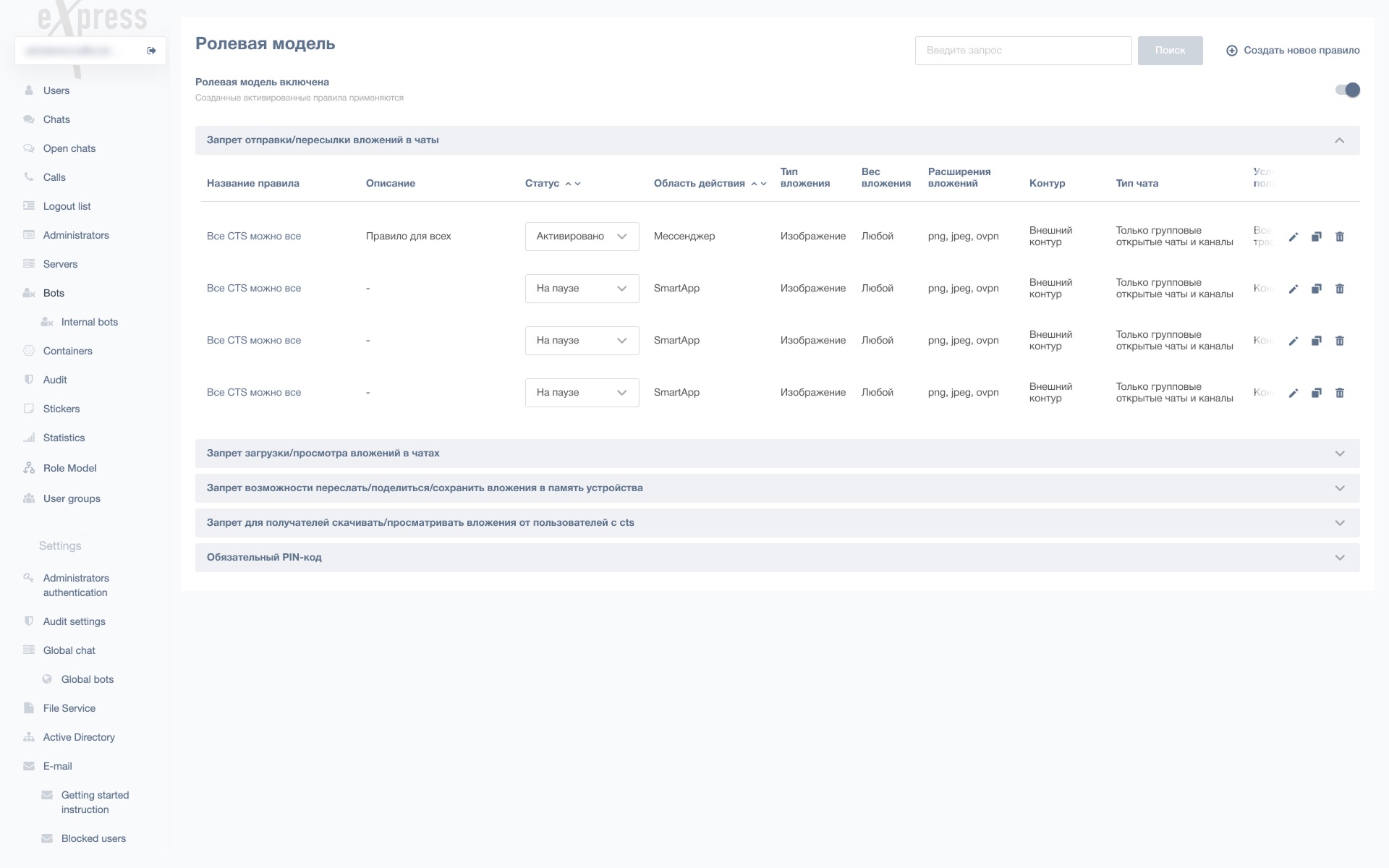The height and width of the screenshot is (868, 1389).
Task: Open the first Все CTS можно все rule link
Action: (254, 237)
